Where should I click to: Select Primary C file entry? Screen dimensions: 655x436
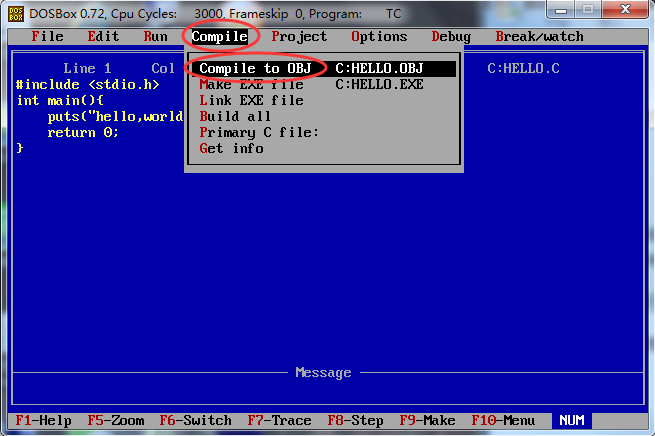tap(324, 132)
